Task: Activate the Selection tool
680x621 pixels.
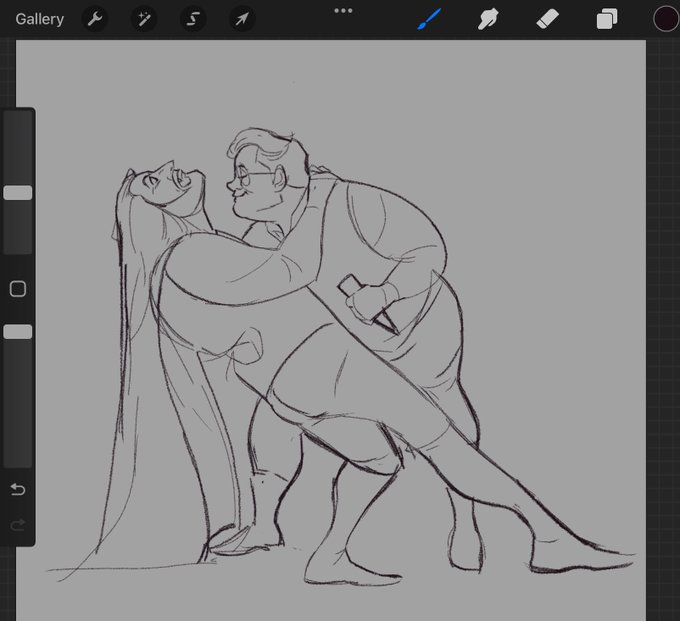Action: (193, 19)
